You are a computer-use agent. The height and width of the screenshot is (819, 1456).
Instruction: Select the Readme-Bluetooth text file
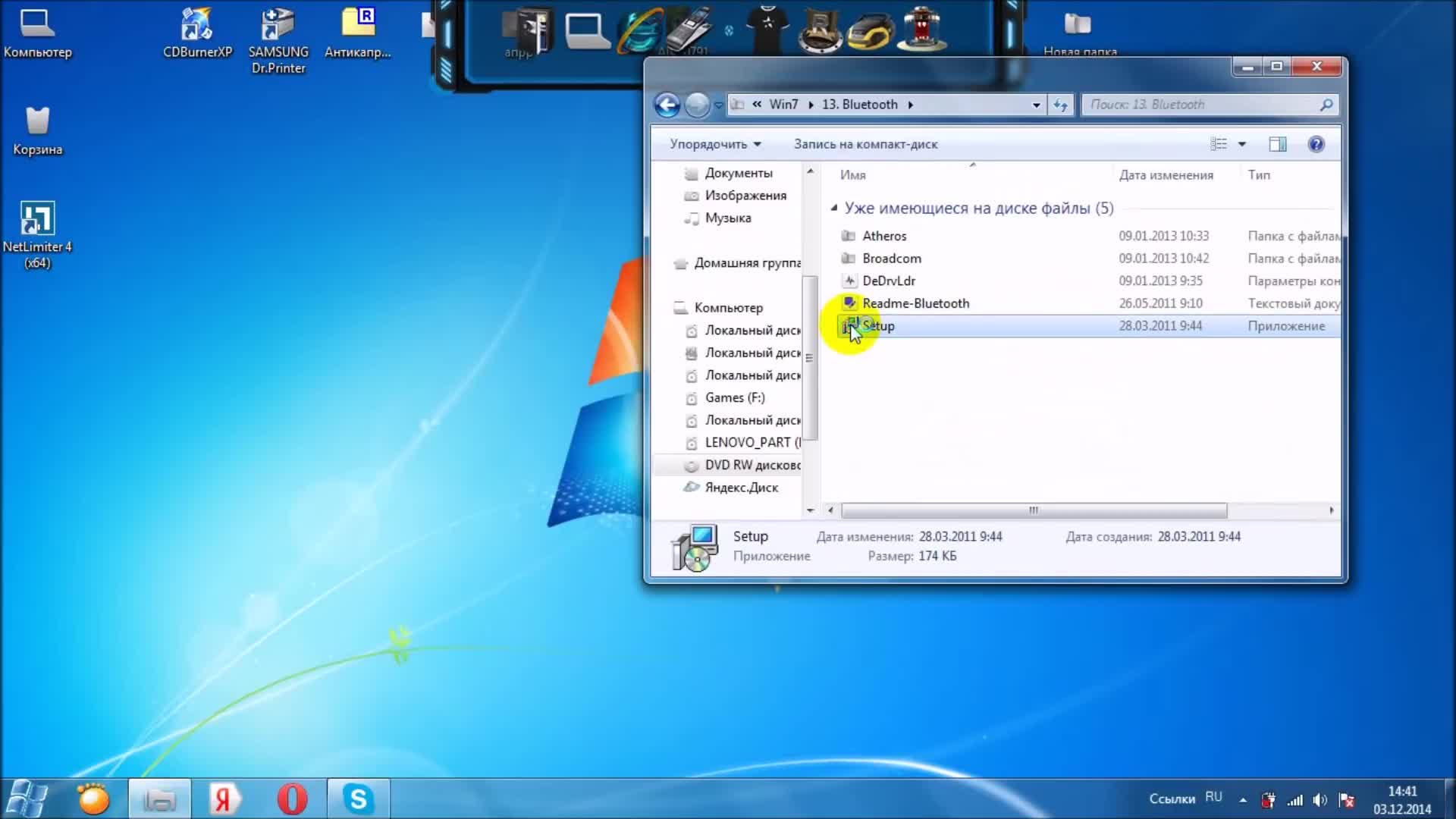point(915,303)
